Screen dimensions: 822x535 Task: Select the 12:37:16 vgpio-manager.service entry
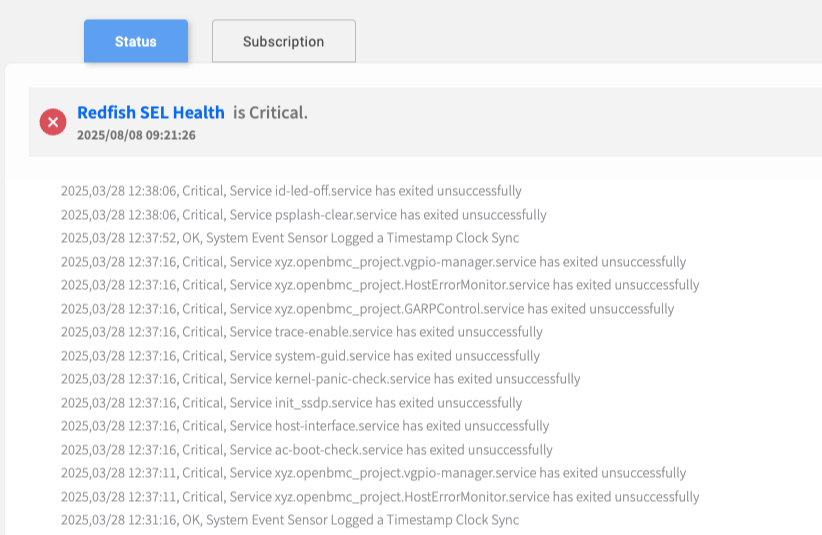pyautogui.click(x=373, y=262)
